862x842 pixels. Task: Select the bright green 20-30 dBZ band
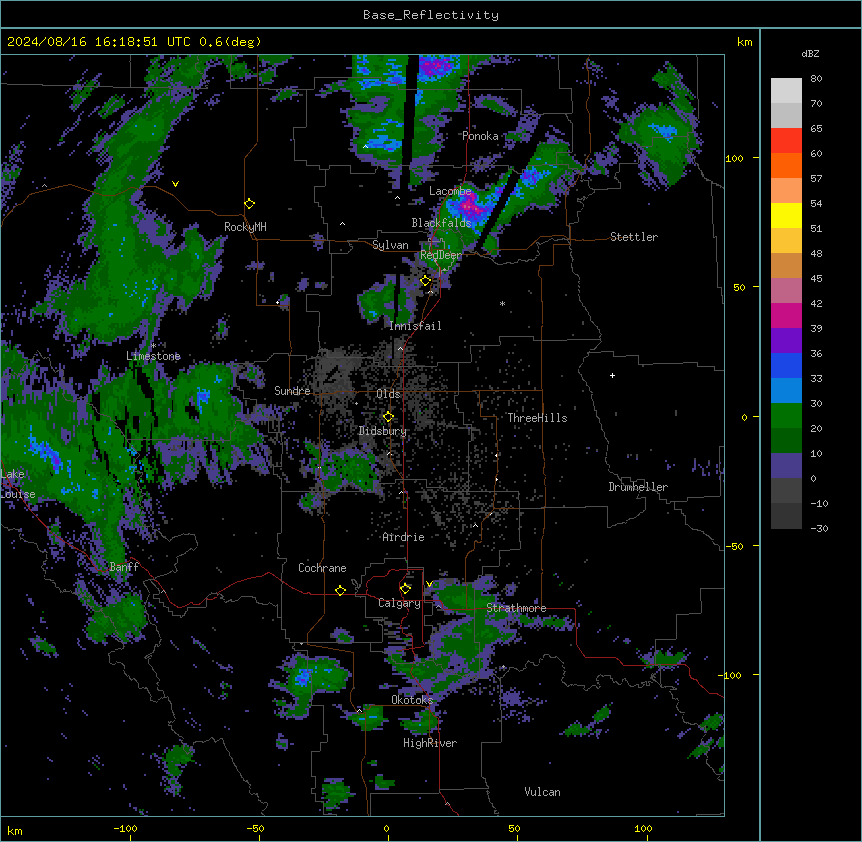pyautogui.click(x=786, y=416)
